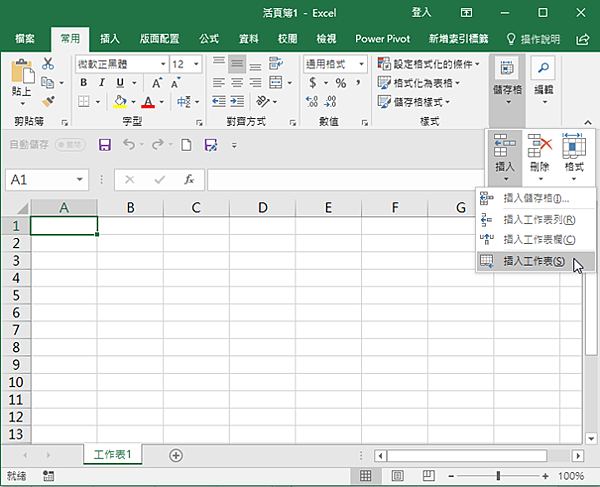Increase decimal places icon
600x487 pixels.
point(312,101)
